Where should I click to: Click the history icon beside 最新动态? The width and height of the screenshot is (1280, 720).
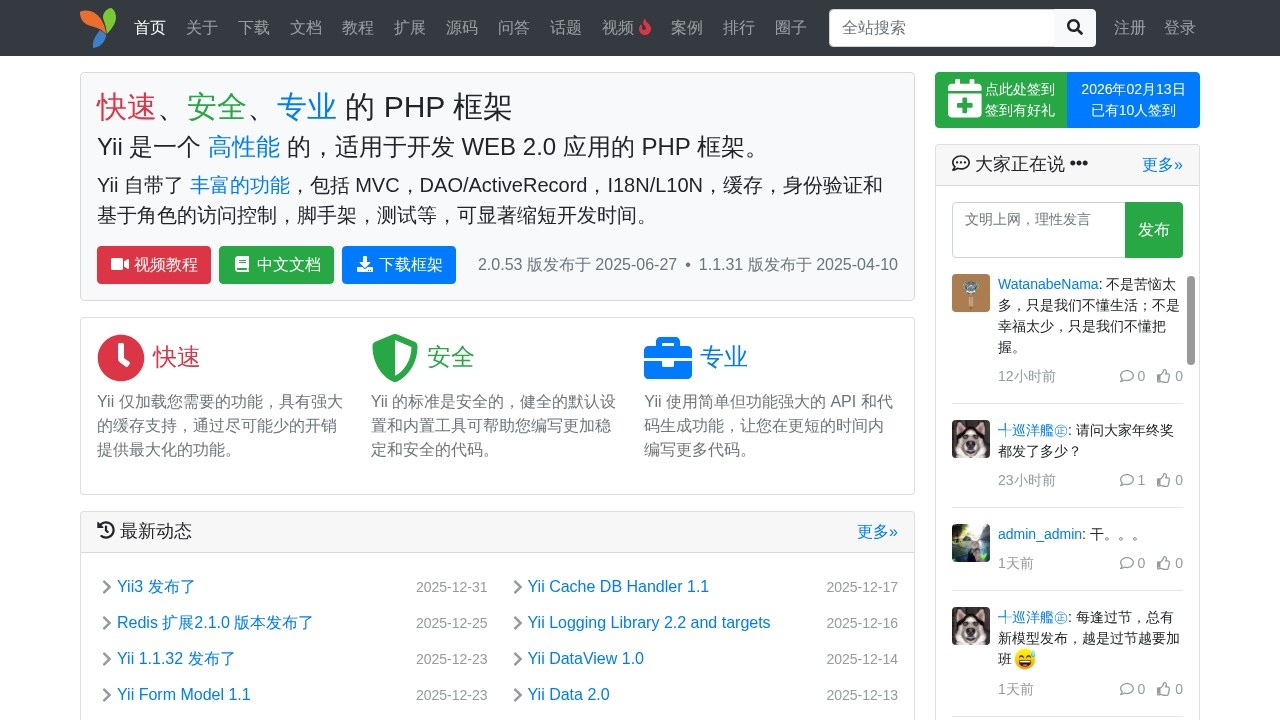pos(105,530)
